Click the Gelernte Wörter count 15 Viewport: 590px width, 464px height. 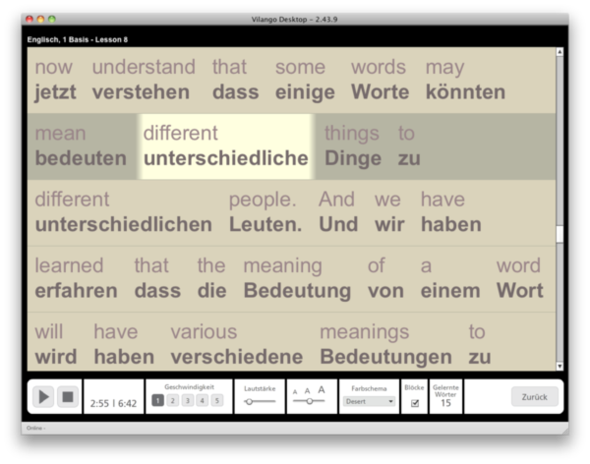(446, 403)
